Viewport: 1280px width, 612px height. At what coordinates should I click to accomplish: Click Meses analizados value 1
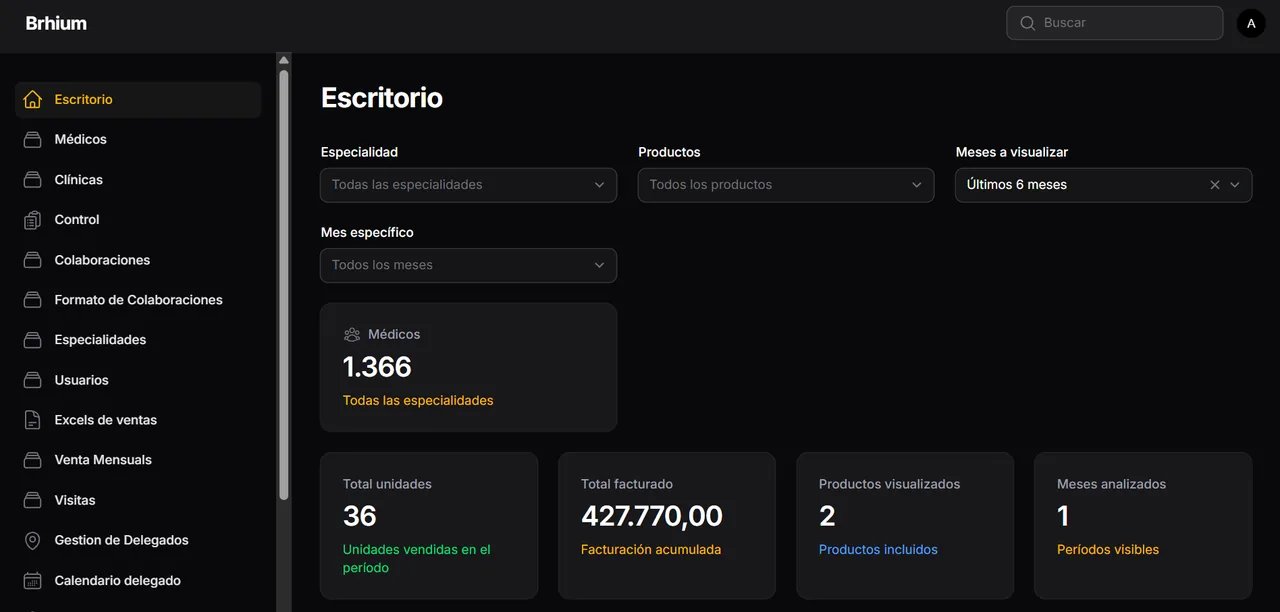1063,516
